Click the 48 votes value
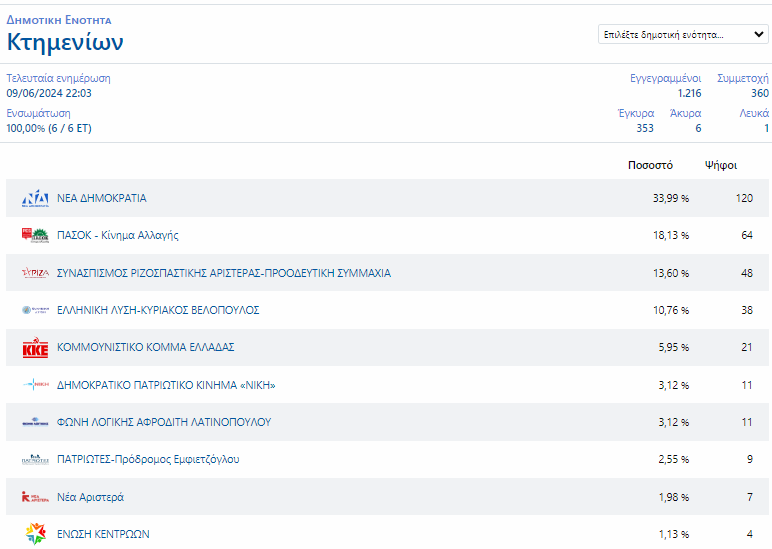Viewport: 772px width, 549px height. [x=747, y=273]
